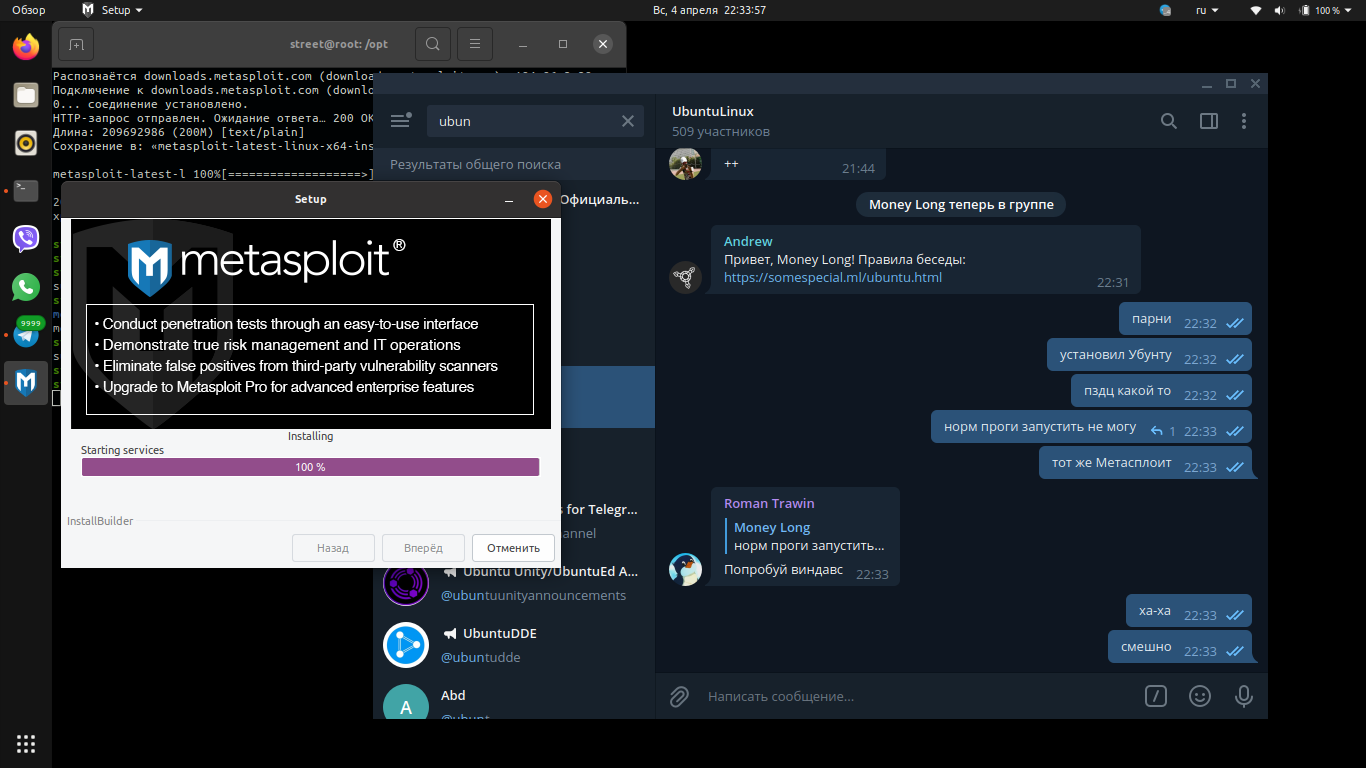Click the Metasploit installing progress bar
This screenshot has width=1366, height=768.
pyautogui.click(x=310, y=467)
